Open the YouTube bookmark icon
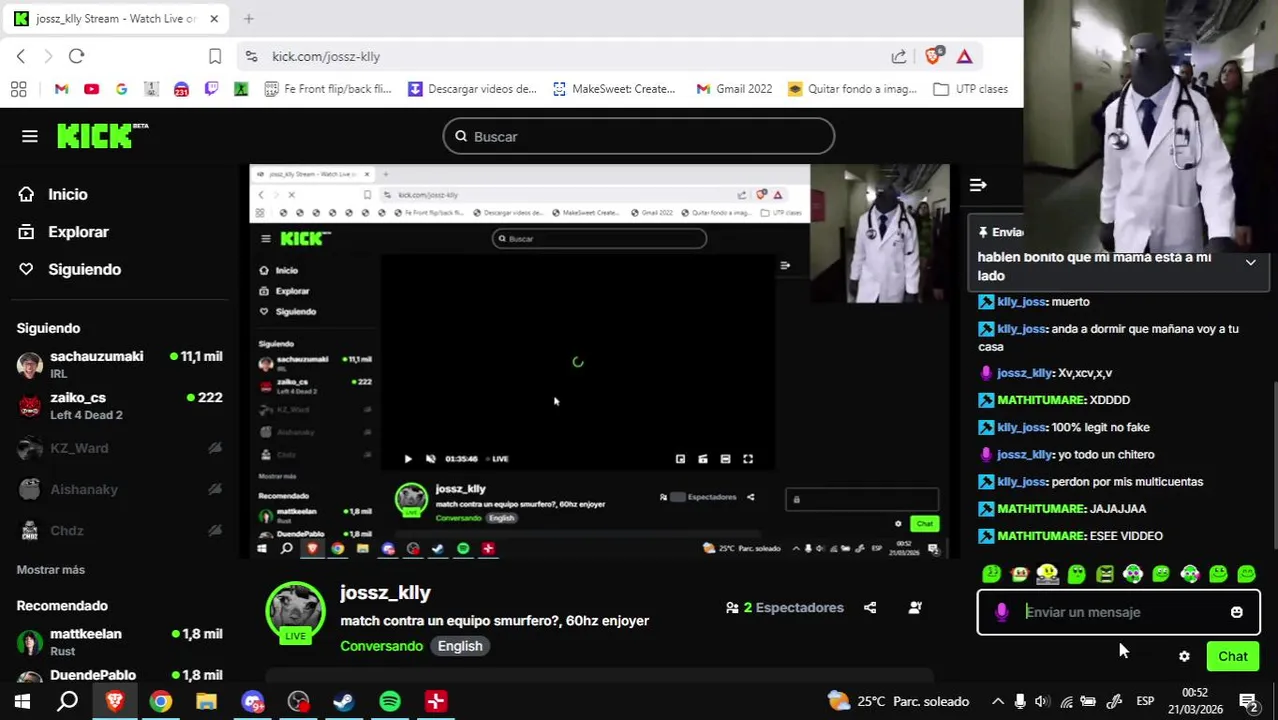Screen dimensions: 1278x720 (x=91, y=89)
